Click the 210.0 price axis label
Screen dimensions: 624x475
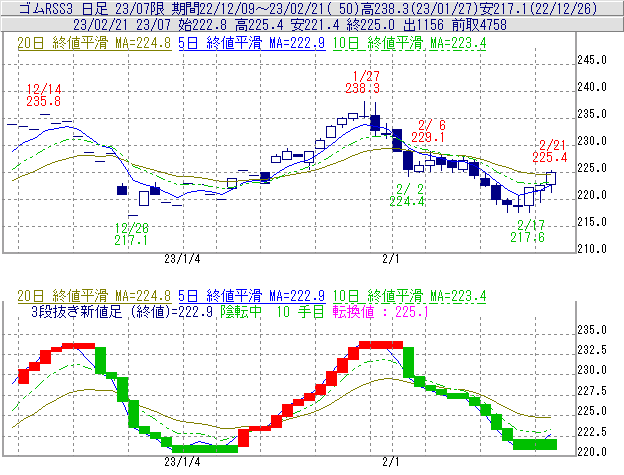(592, 249)
